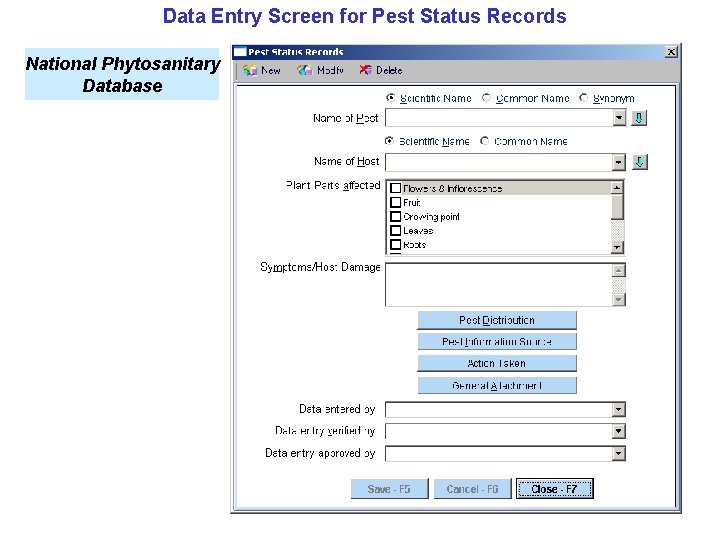Click the window icon in Pest Status Records title bar
The width and height of the screenshot is (720, 540).
point(240,52)
